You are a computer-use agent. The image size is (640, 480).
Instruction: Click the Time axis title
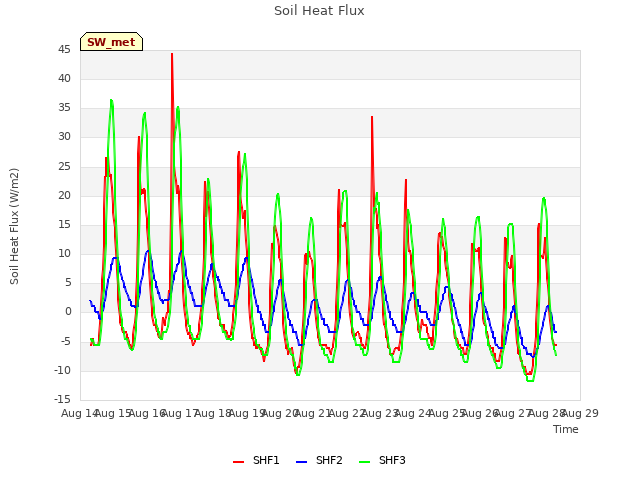(566, 429)
